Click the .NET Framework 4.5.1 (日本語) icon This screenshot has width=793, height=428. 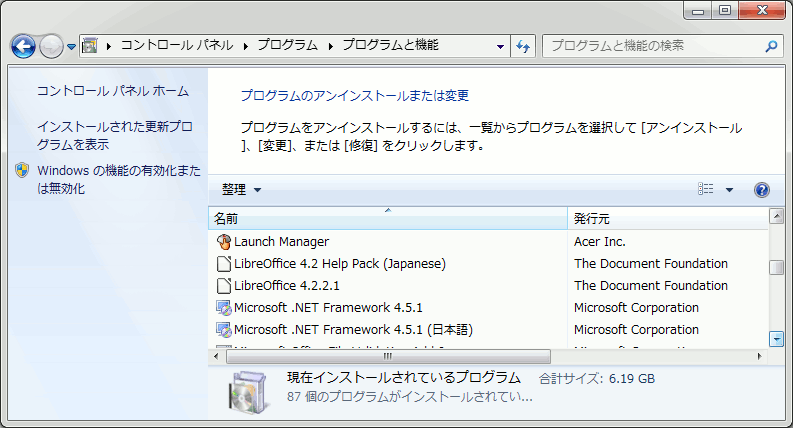pos(224,330)
